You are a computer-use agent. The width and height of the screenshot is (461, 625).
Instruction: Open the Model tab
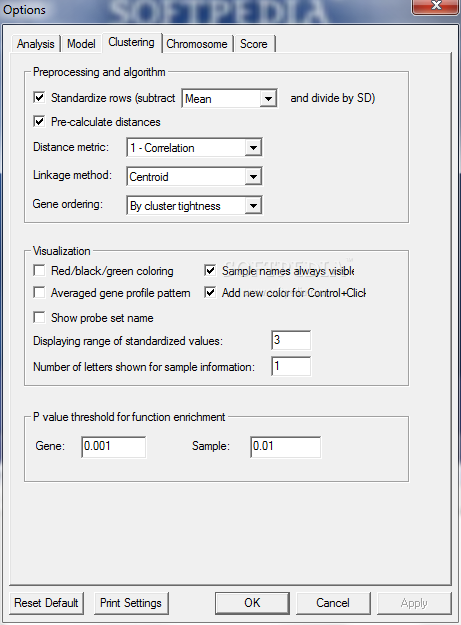[81, 44]
